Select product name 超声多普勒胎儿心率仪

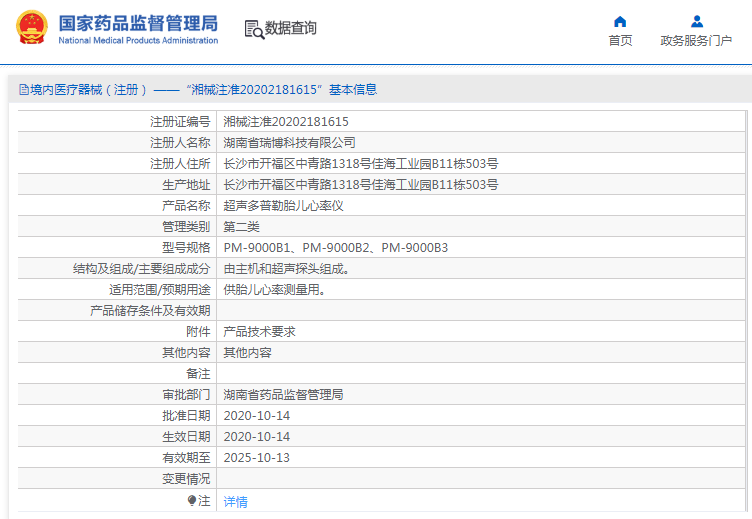click(x=283, y=206)
